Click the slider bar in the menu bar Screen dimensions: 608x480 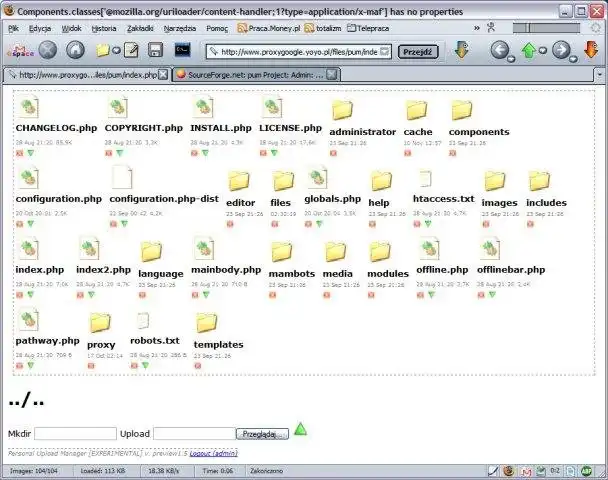pos(546,28)
